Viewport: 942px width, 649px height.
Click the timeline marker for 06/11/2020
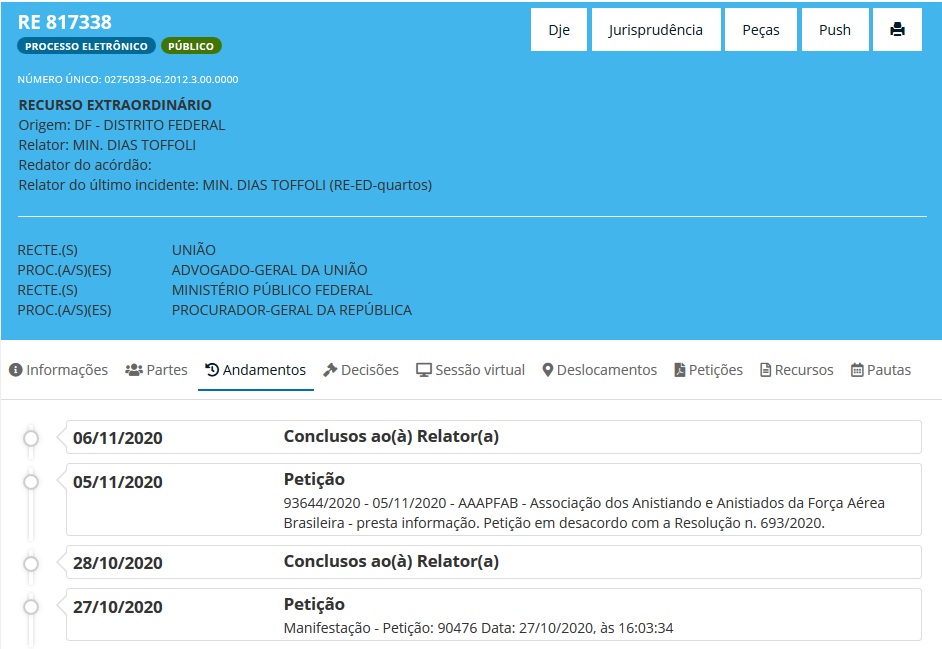pos(31,438)
